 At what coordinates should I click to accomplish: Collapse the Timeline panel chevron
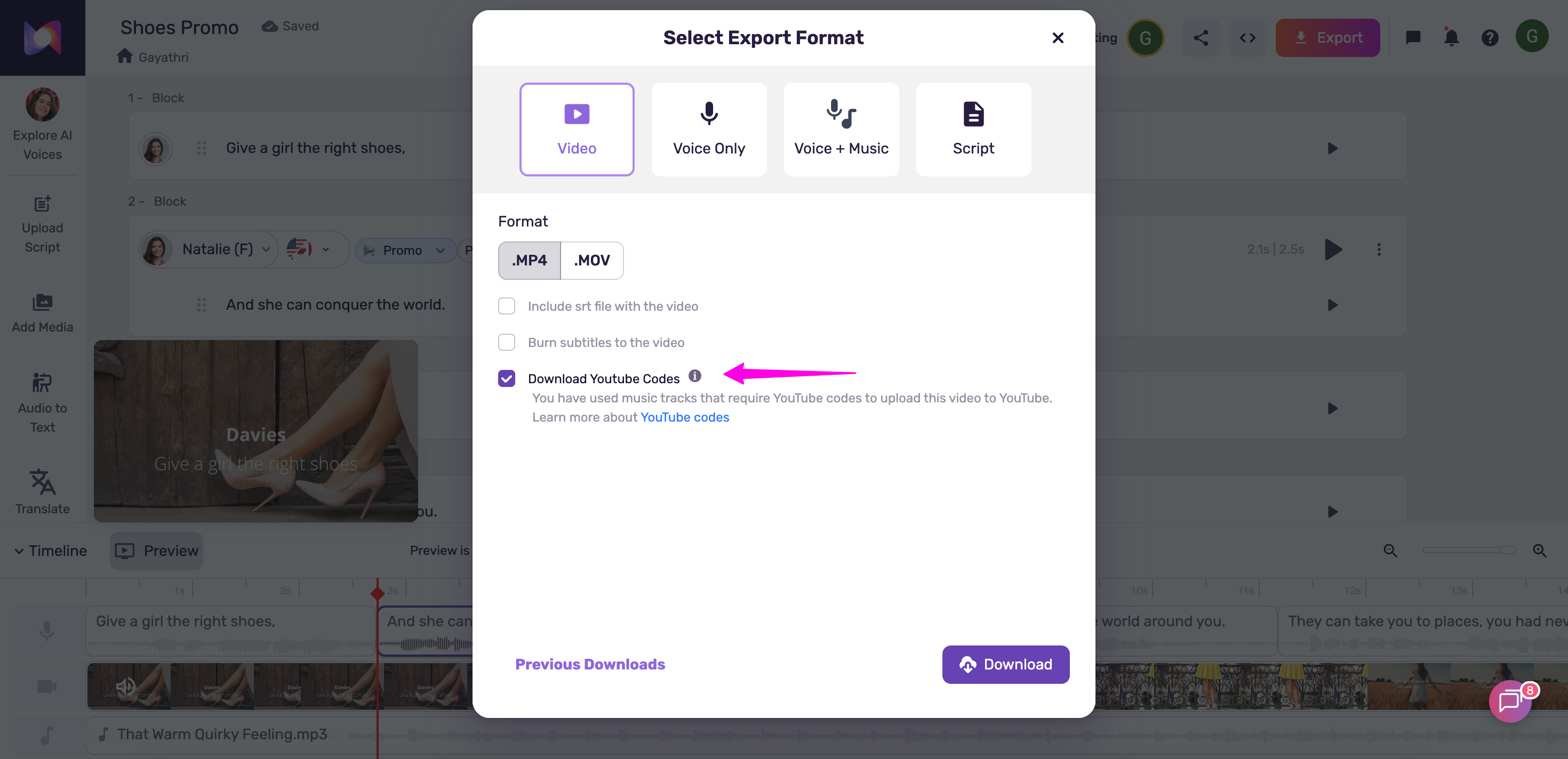(19, 551)
